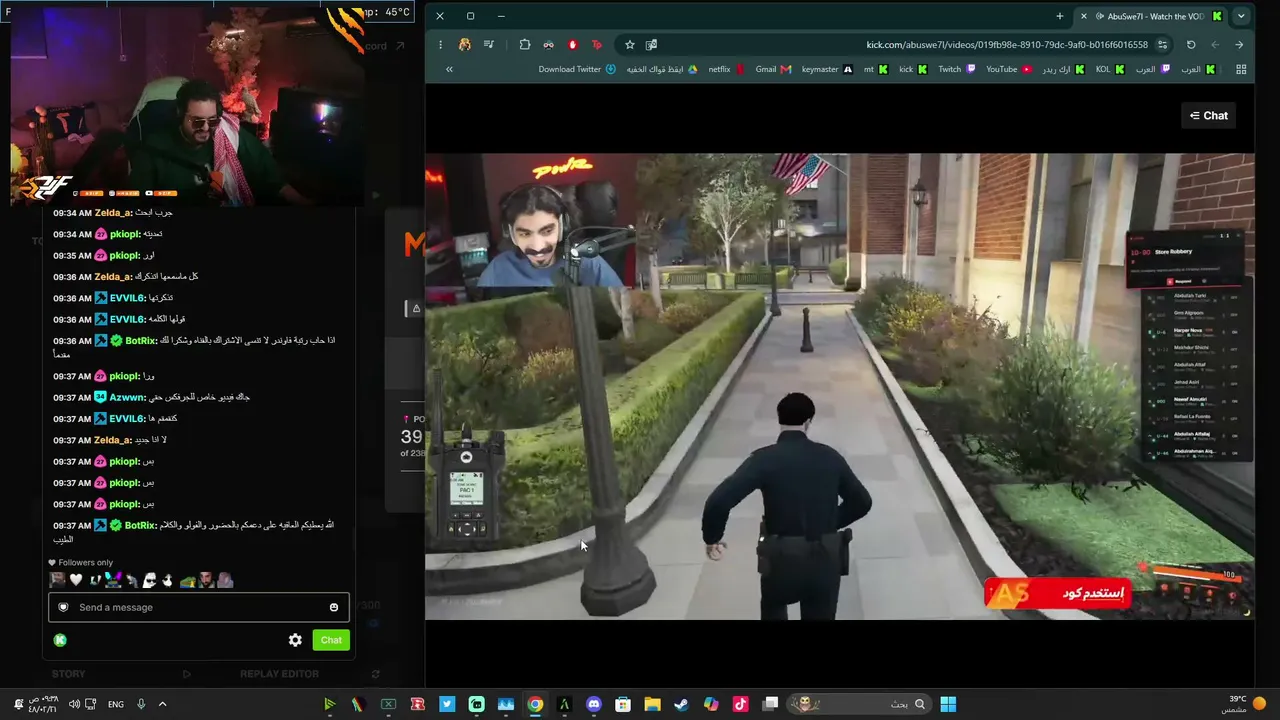This screenshot has width=1280, height=720.
Task: Switch the ENG input language indicator
Action: tap(116, 704)
